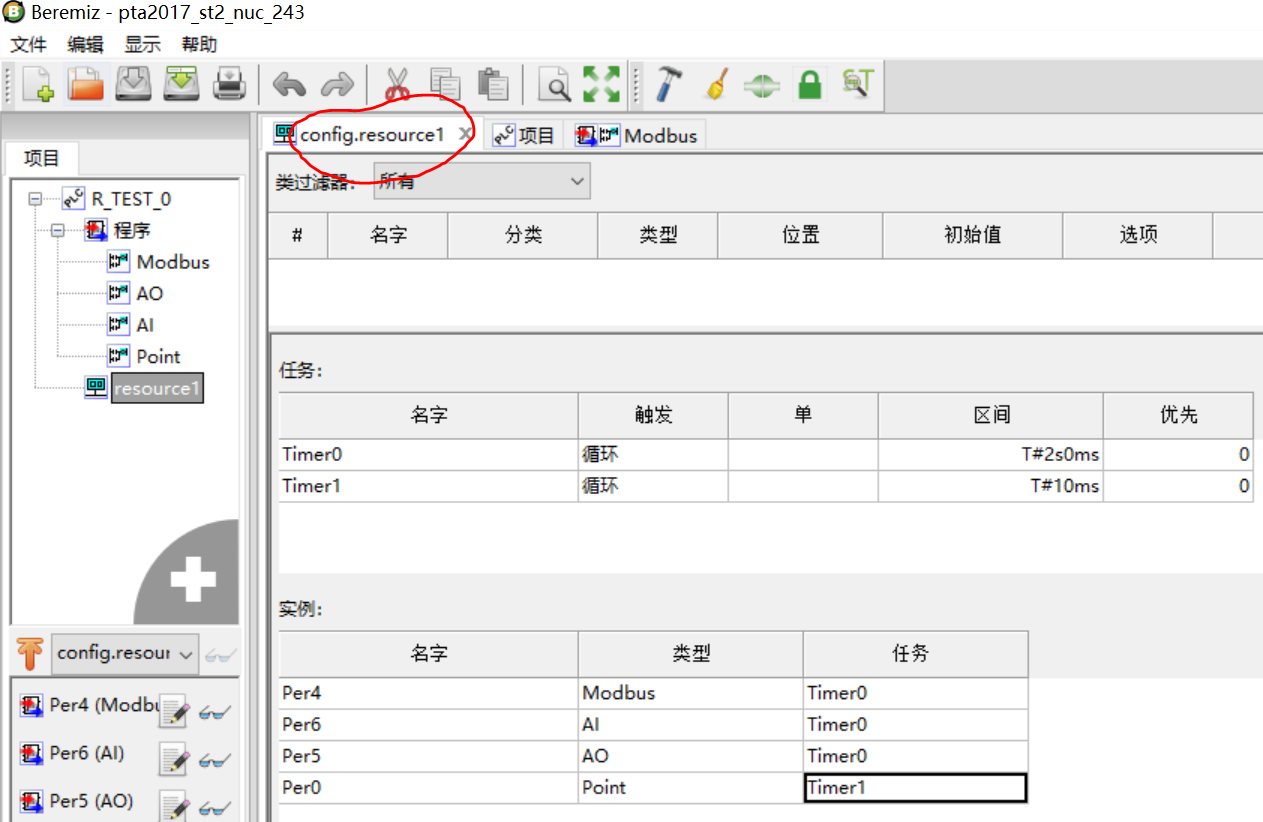The width and height of the screenshot is (1263, 822).
Task: Click the orange up-arrow parent button
Action: [29, 653]
